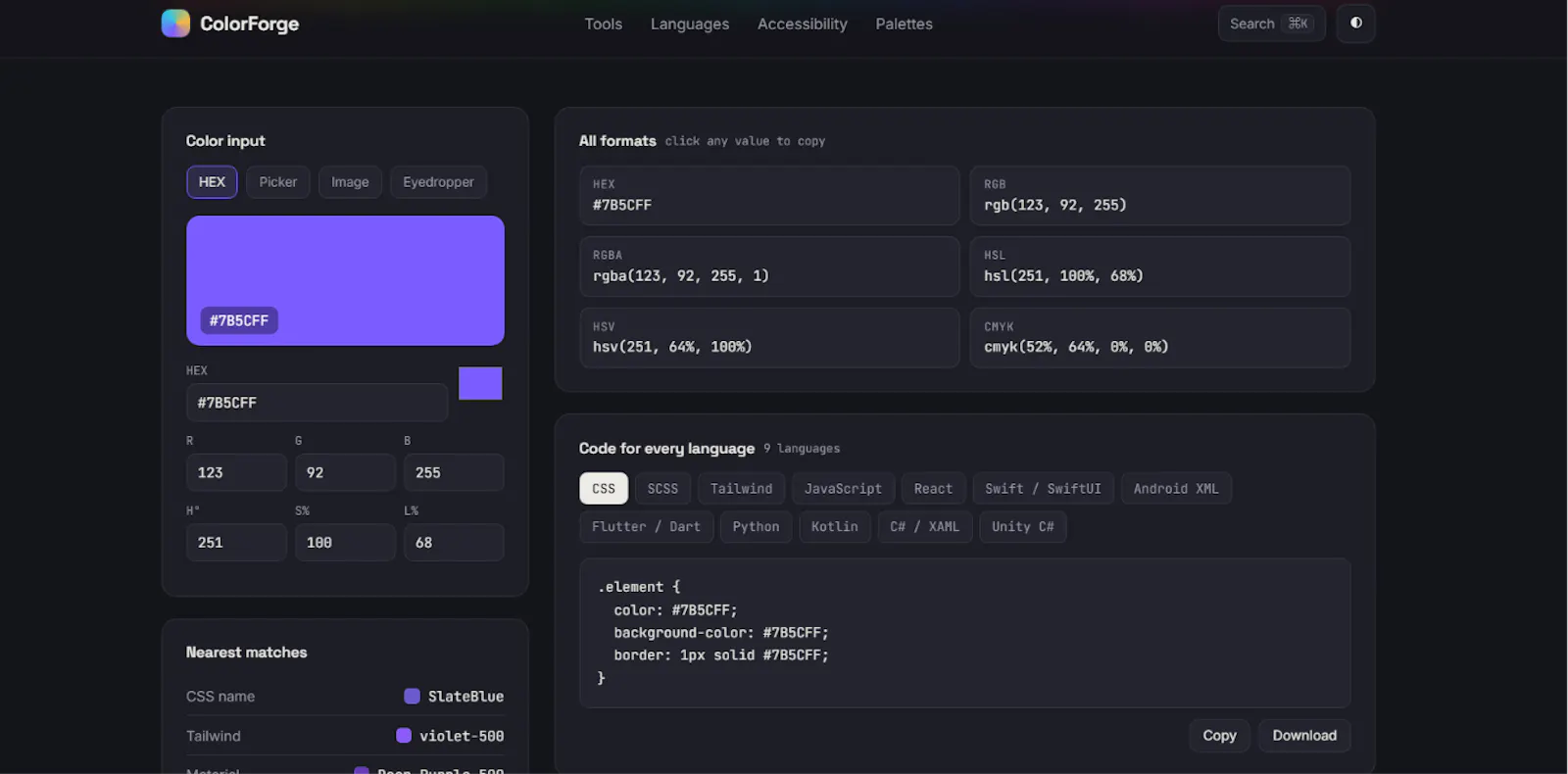Click the B value field showing 255
Image resolution: width=1568 pixels, height=774 pixels.
pyautogui.click(x=454, y=472)
